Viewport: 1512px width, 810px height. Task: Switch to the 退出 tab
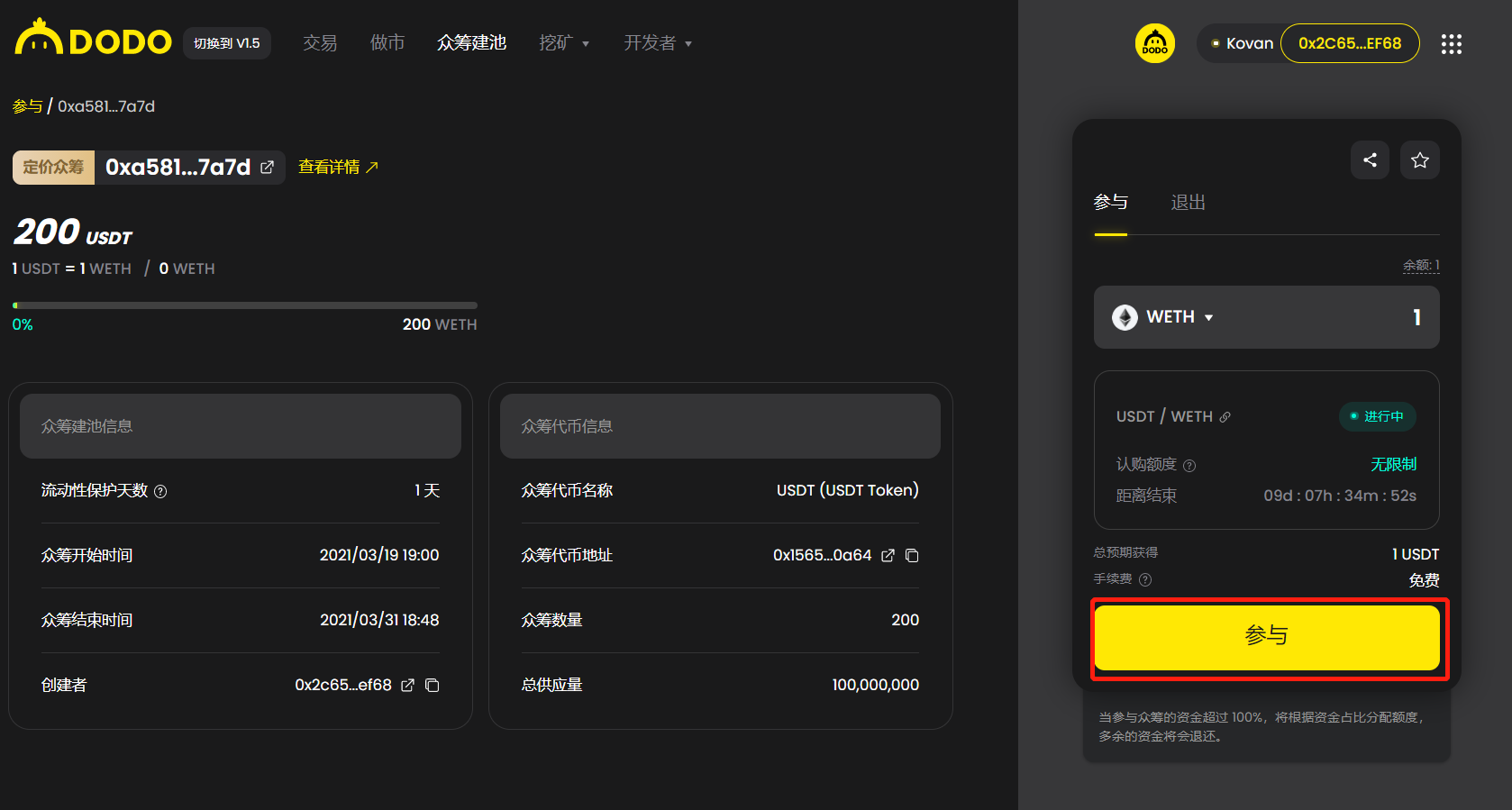(x=1188, y=203)
